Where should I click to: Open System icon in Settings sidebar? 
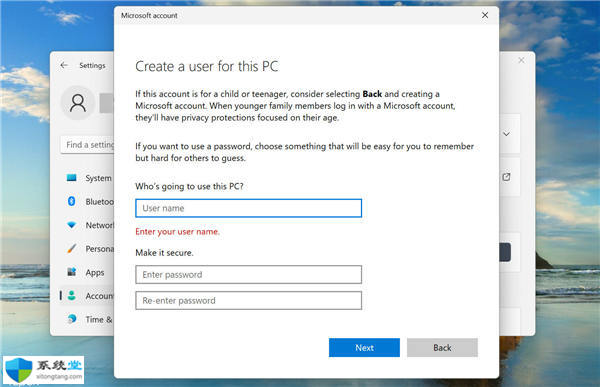point(72,178)
